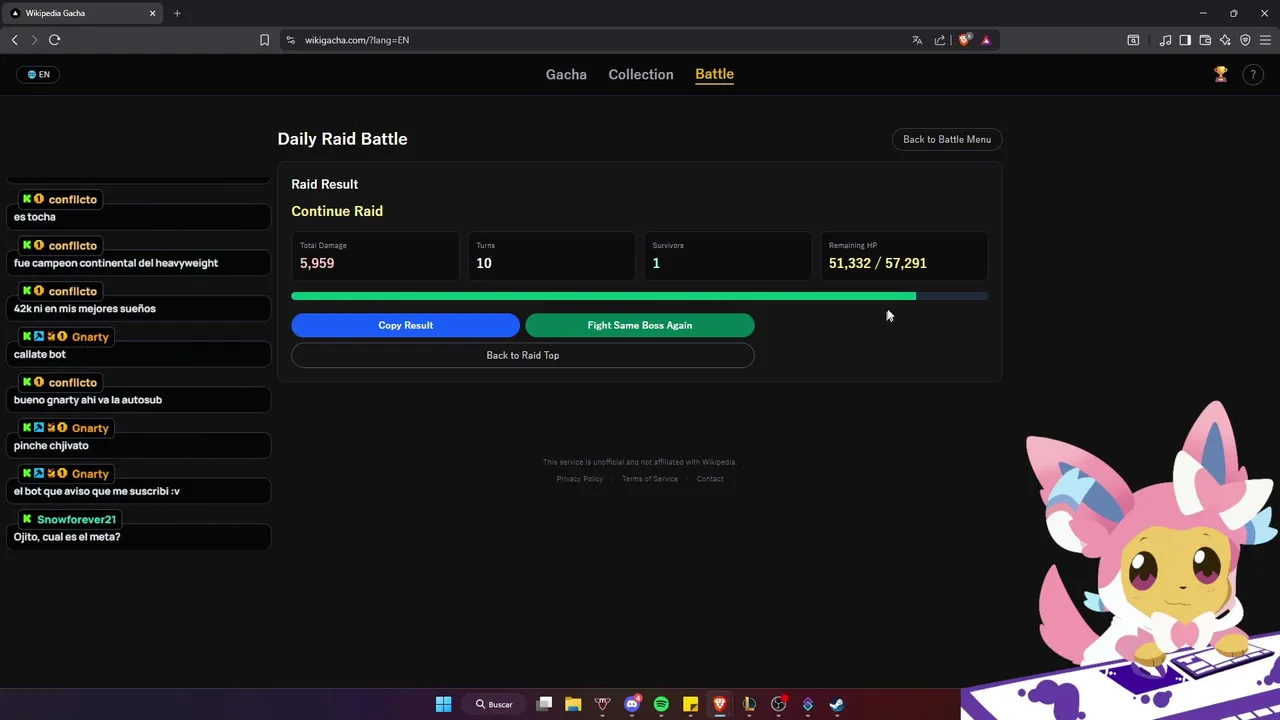Click chat message 'callate bot'
This screenshot has height=720, width=1280.
40,354
